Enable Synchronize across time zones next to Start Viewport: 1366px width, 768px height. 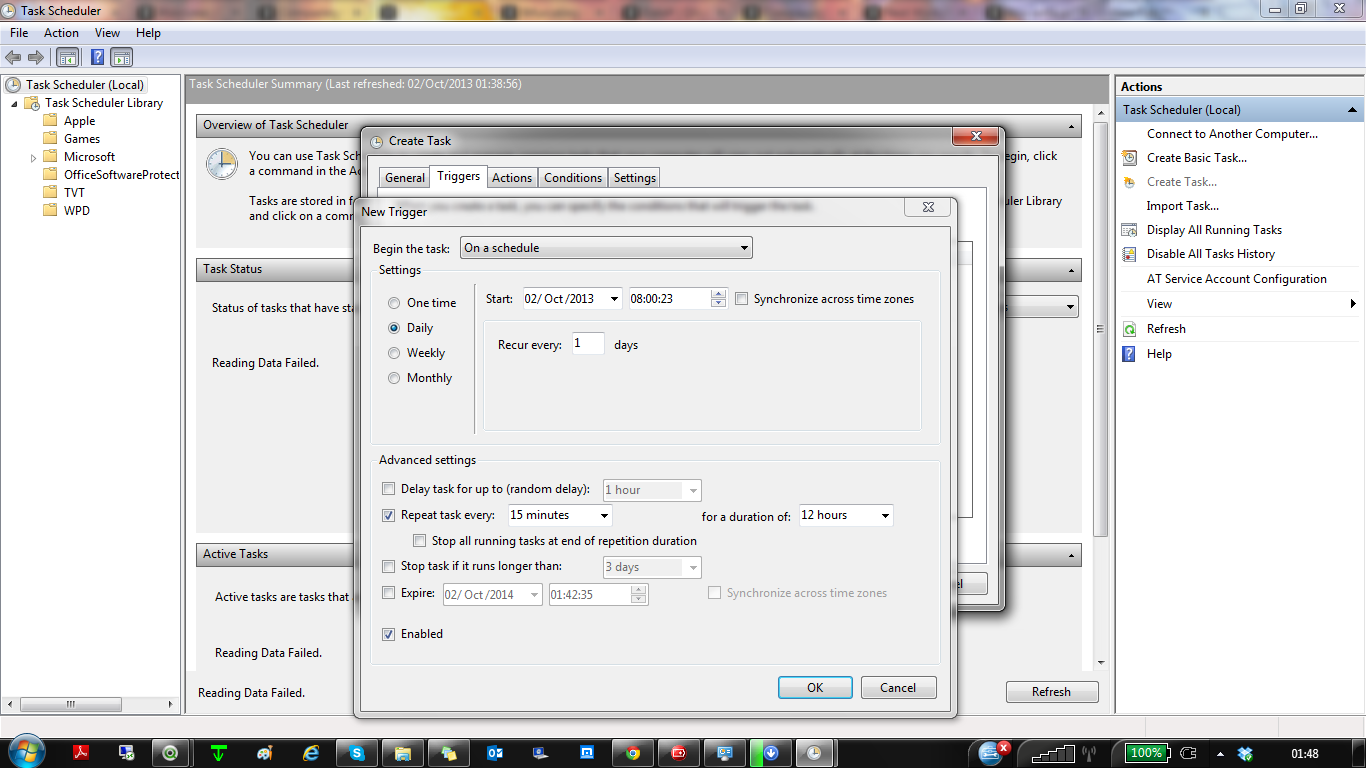[742, 299]
